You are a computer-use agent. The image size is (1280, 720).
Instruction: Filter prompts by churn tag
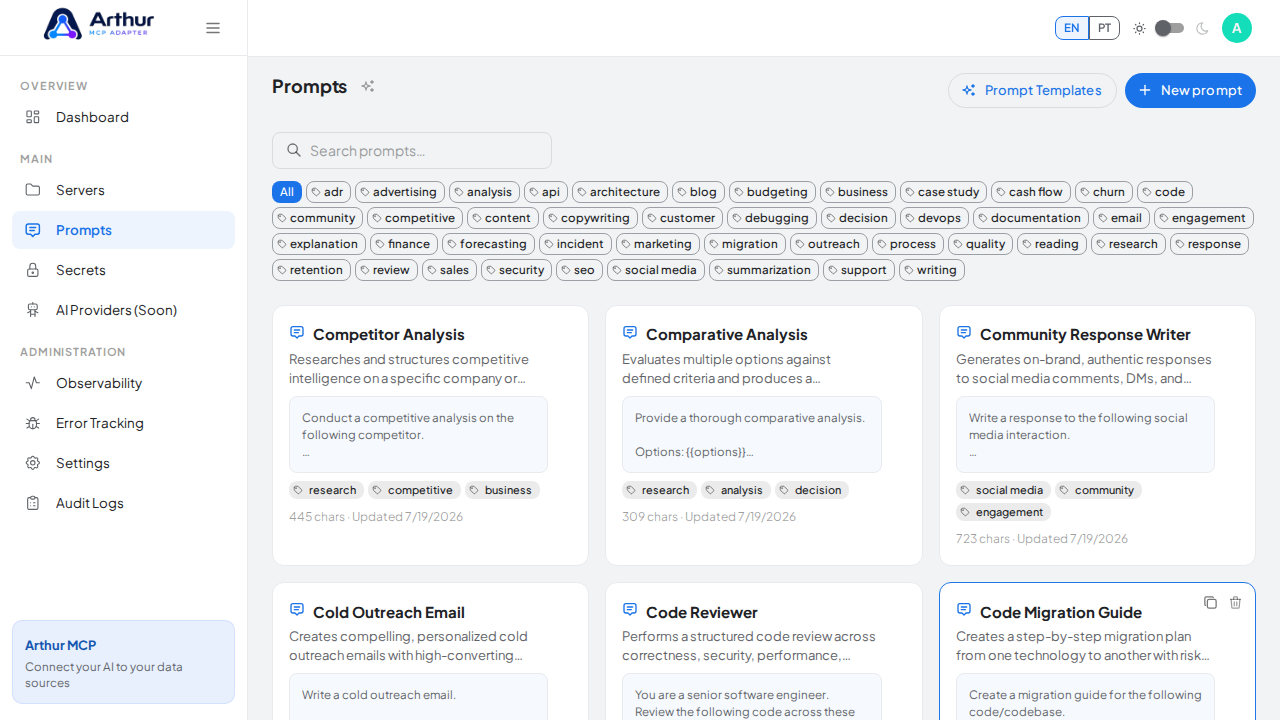1104,192
